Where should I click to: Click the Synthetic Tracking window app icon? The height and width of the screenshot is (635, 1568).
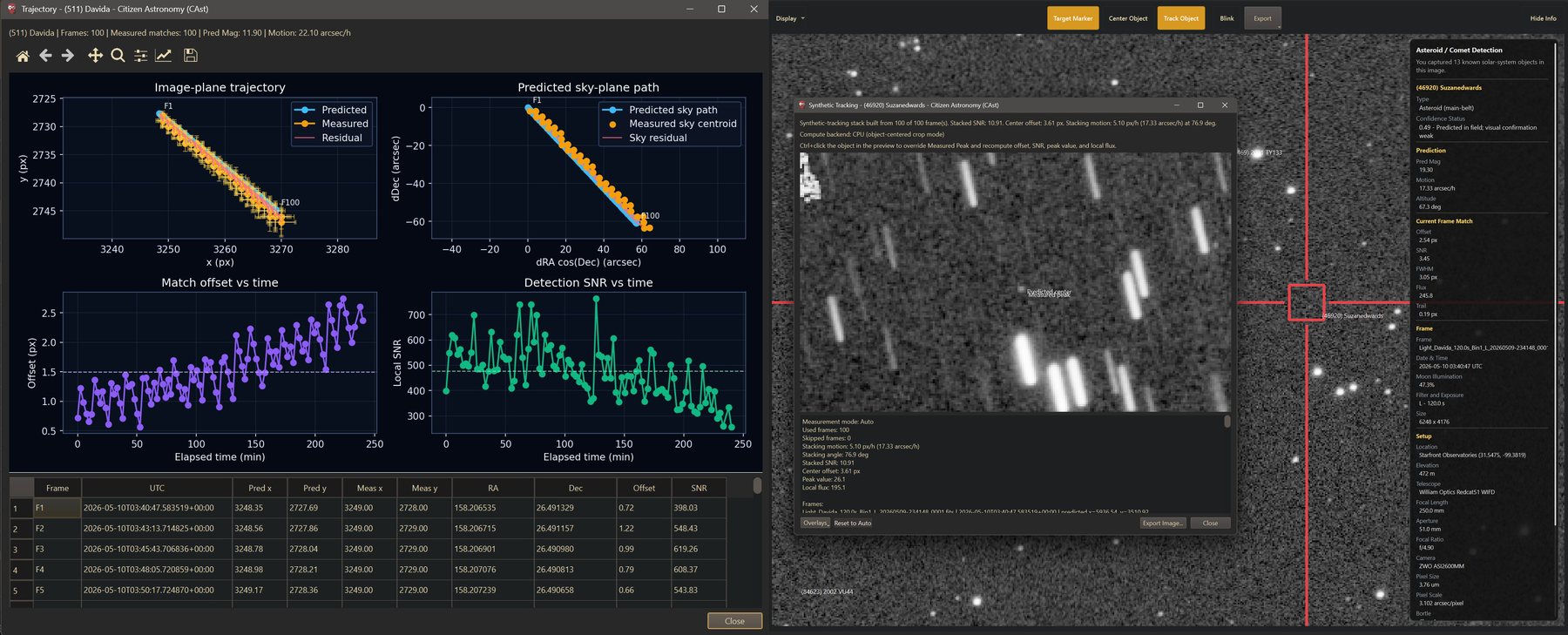[x=802, y=105]
